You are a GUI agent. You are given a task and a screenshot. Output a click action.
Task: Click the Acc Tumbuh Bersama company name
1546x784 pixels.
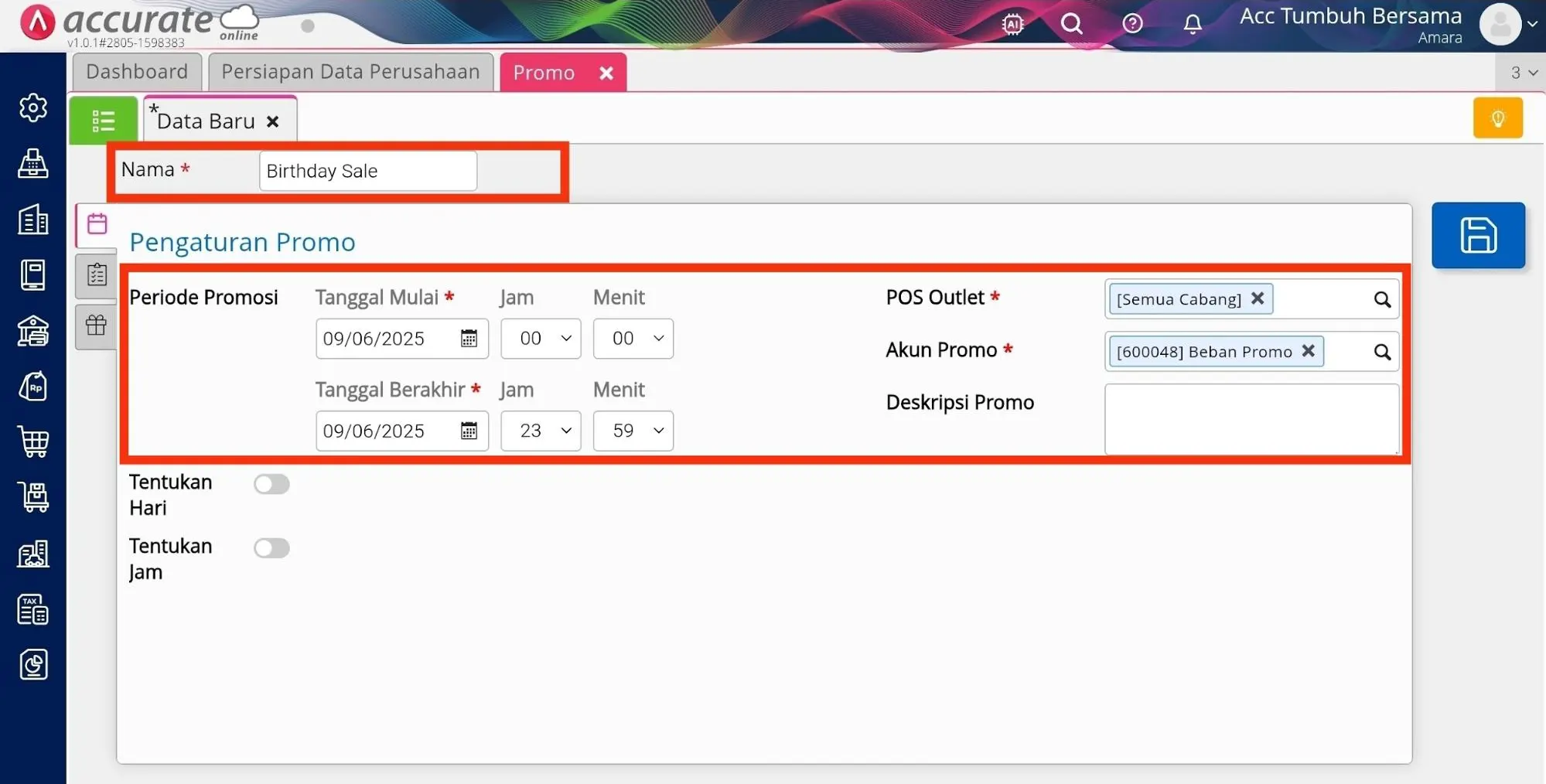[1350, 15]
